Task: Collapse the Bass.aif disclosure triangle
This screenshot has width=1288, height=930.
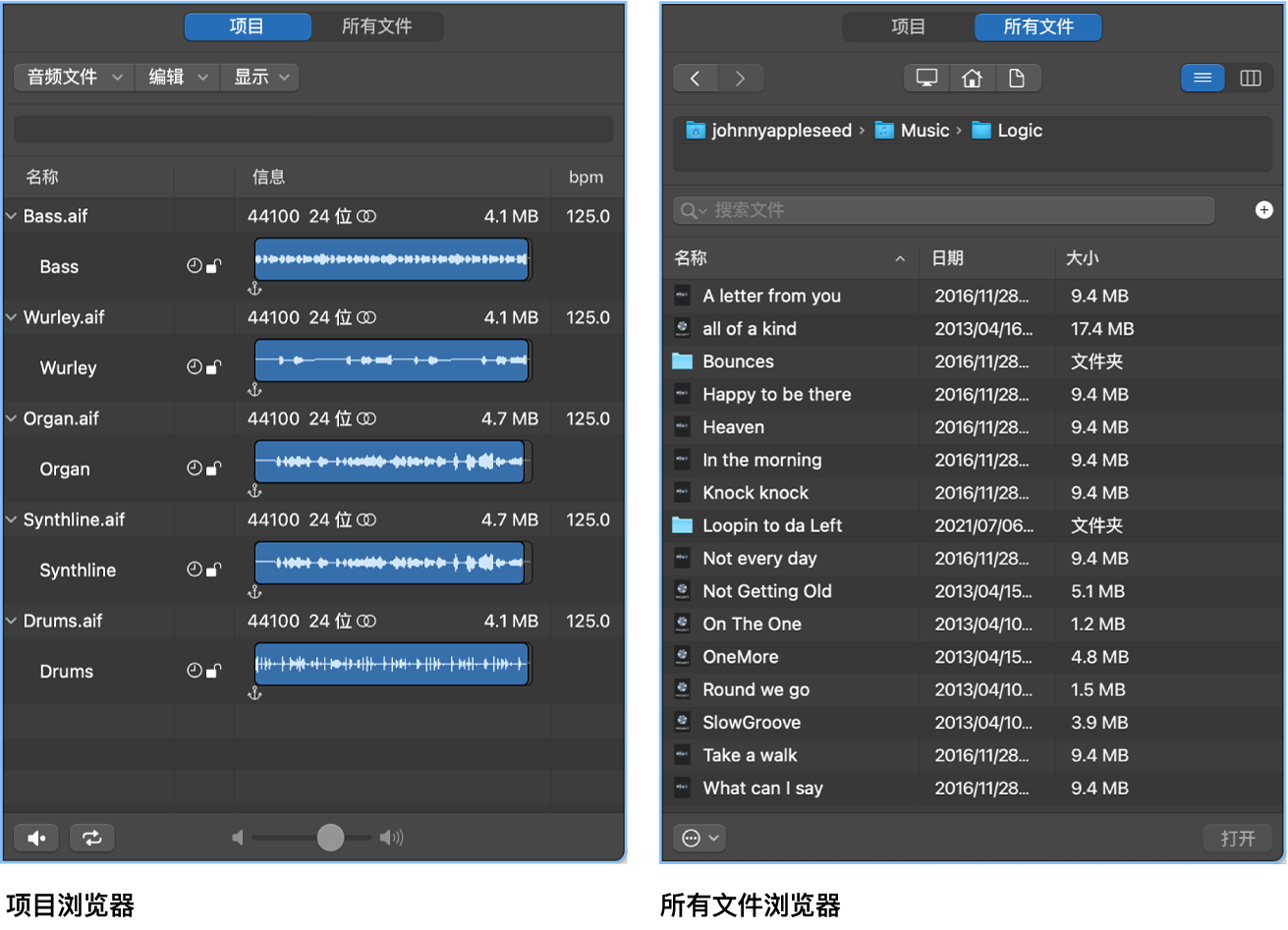Action: pyautogui.click(x=12, y=215)
